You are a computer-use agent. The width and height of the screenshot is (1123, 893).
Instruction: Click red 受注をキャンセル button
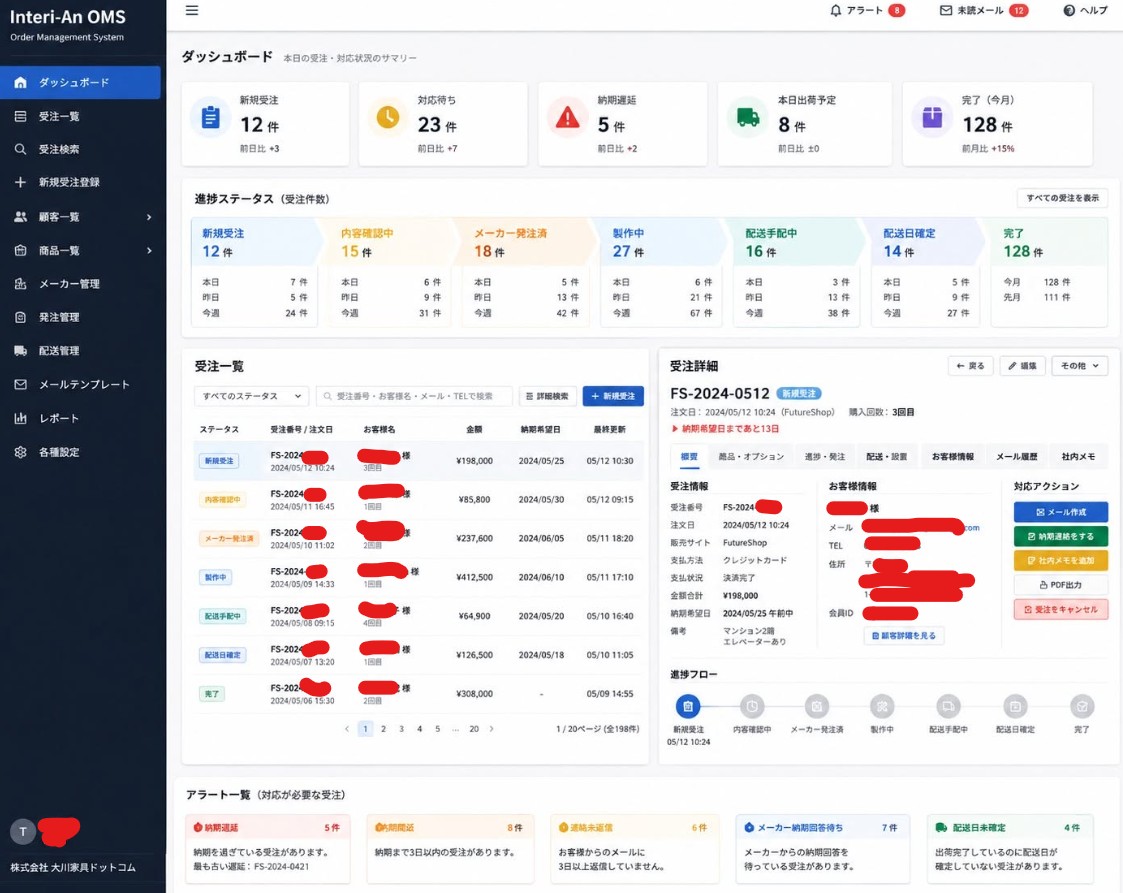click(x=1061, y=609)
